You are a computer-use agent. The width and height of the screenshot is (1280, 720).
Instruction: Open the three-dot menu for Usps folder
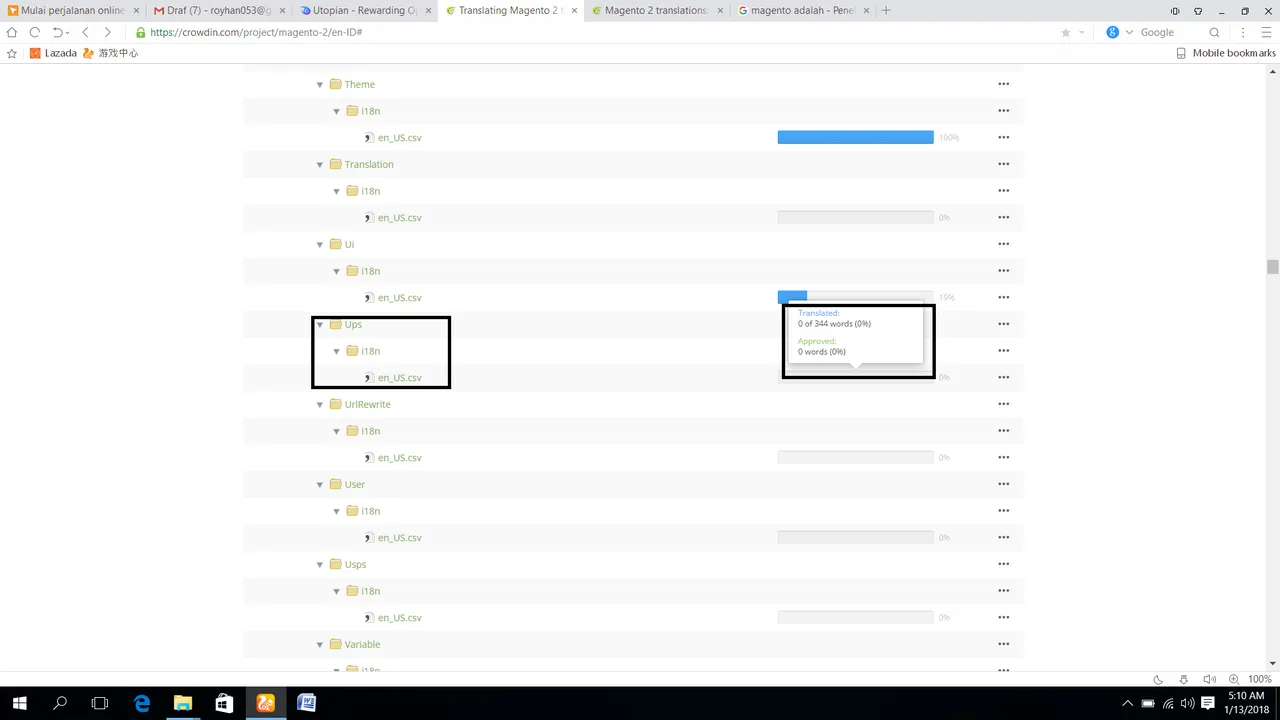(x=1003, y=564)
